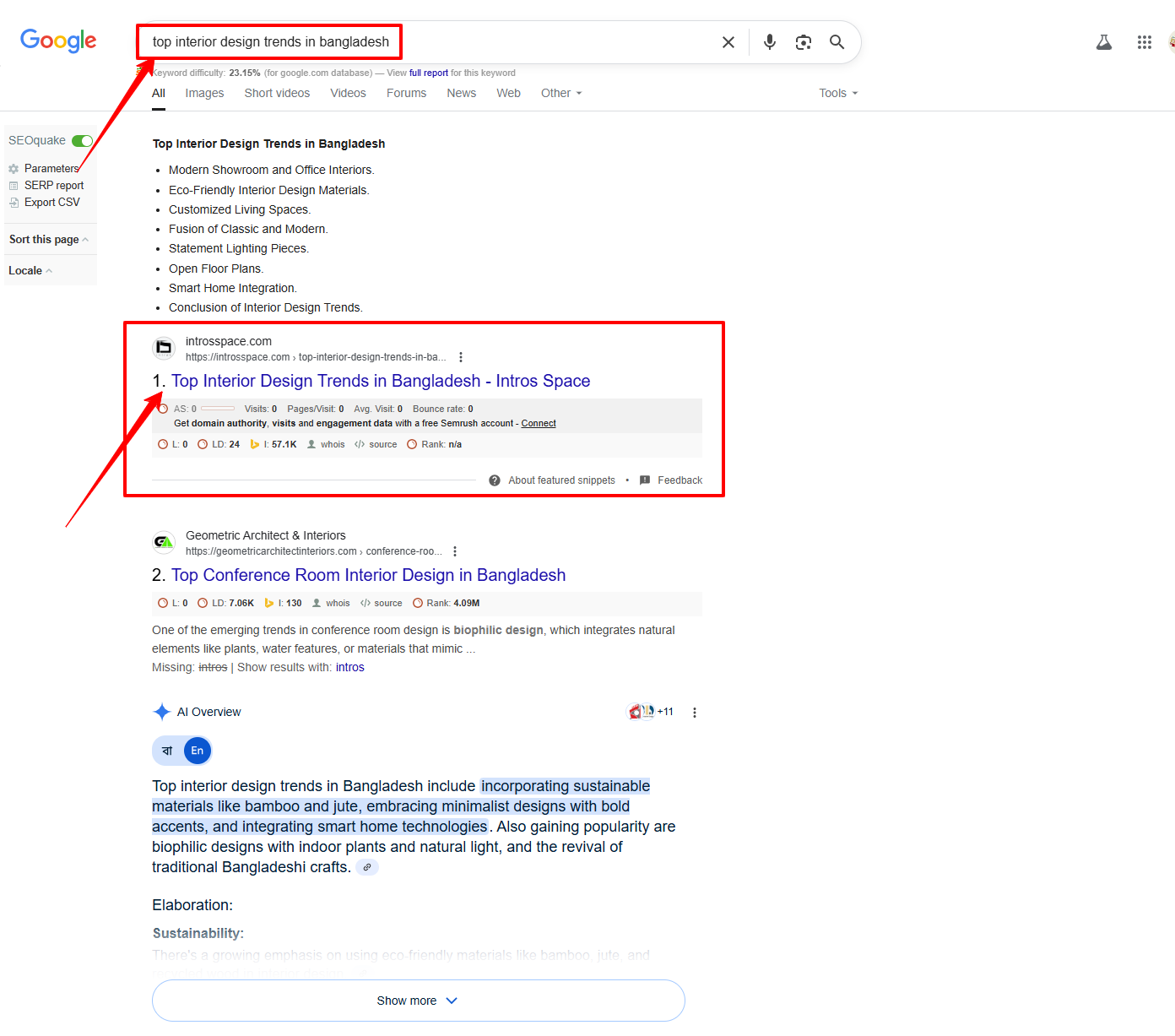Viewport: 1175px width, 1036px height.
Task: Start voice search with microphone icon
Action: [x=770, y=42]
